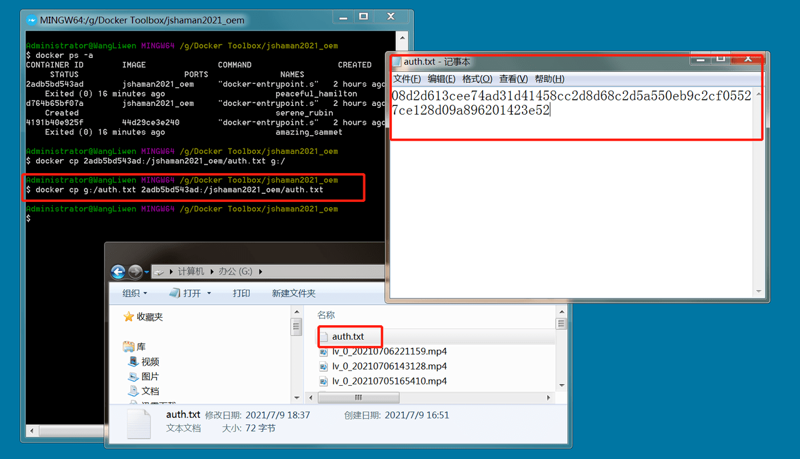Click 计算机 in the Explorer address bar
This screenshot has height=459, width=800.
click(191, 271)
